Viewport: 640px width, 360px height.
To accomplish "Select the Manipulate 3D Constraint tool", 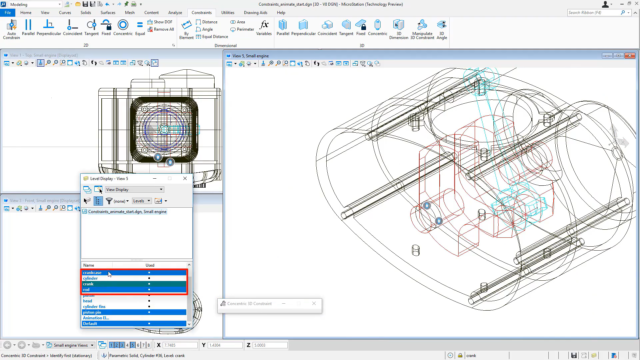I will [x=422, y=29].
